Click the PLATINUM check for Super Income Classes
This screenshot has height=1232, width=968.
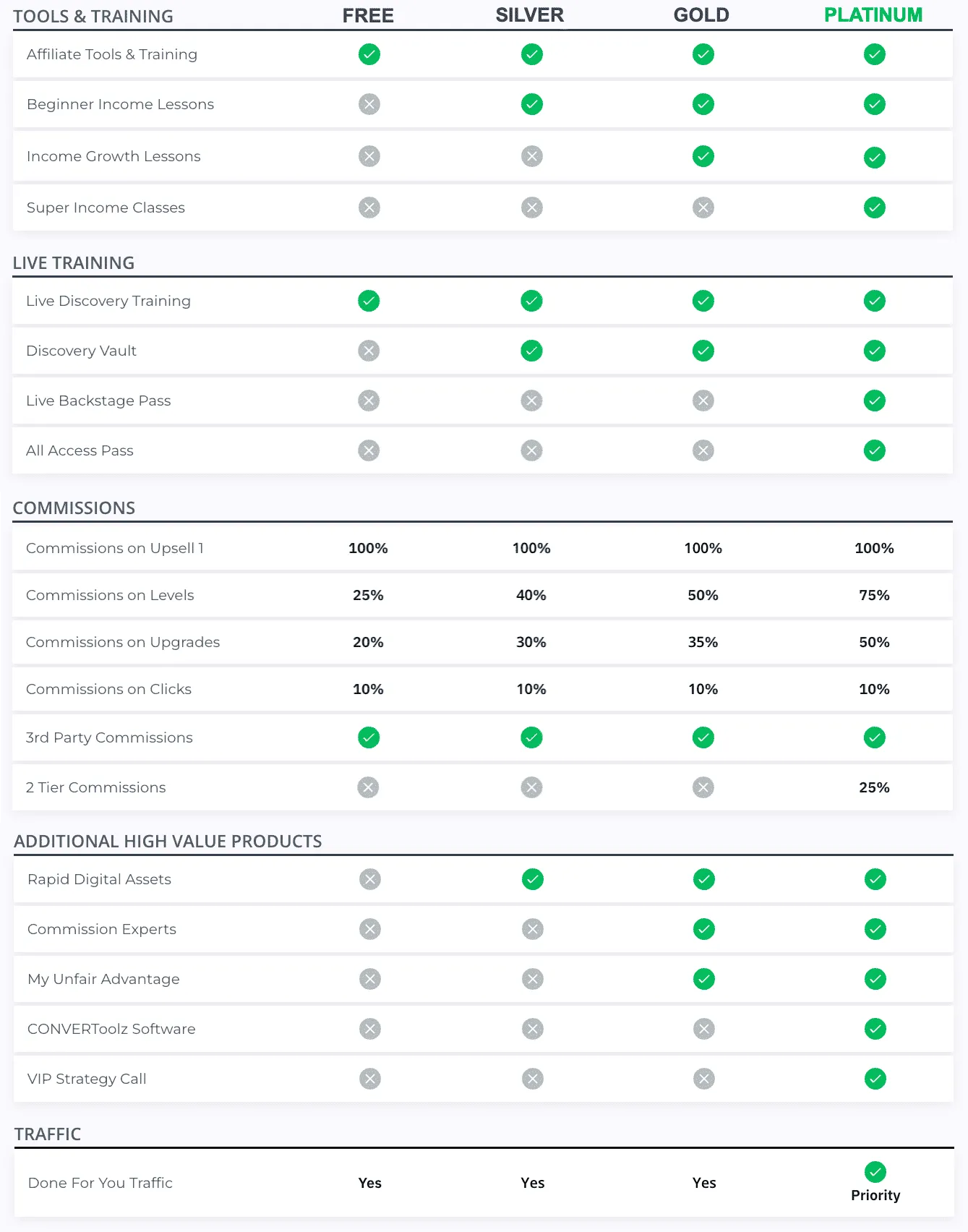click(x=875, y=208)
